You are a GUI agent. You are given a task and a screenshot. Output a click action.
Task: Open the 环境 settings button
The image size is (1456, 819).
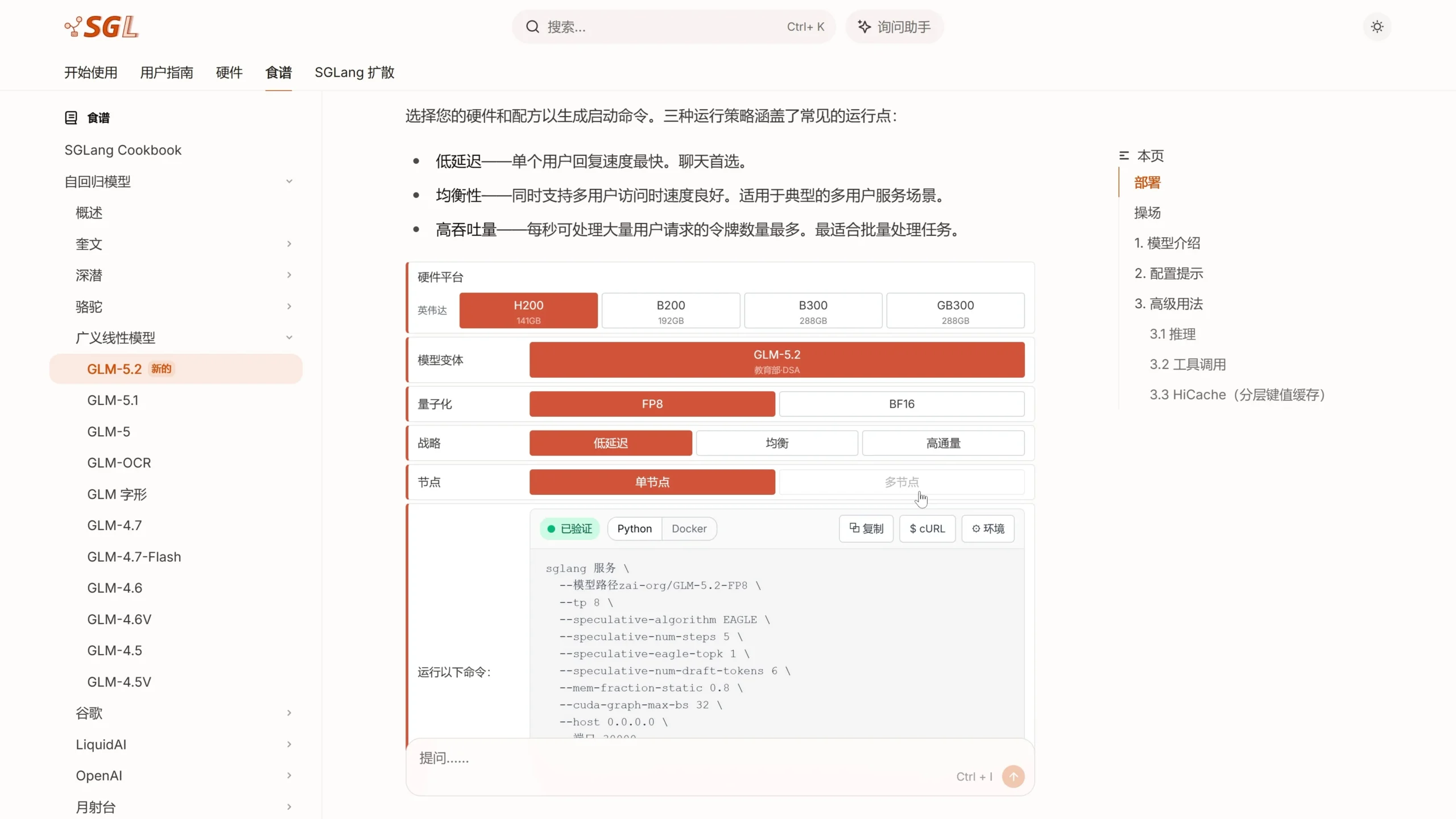tap(988, 528)
